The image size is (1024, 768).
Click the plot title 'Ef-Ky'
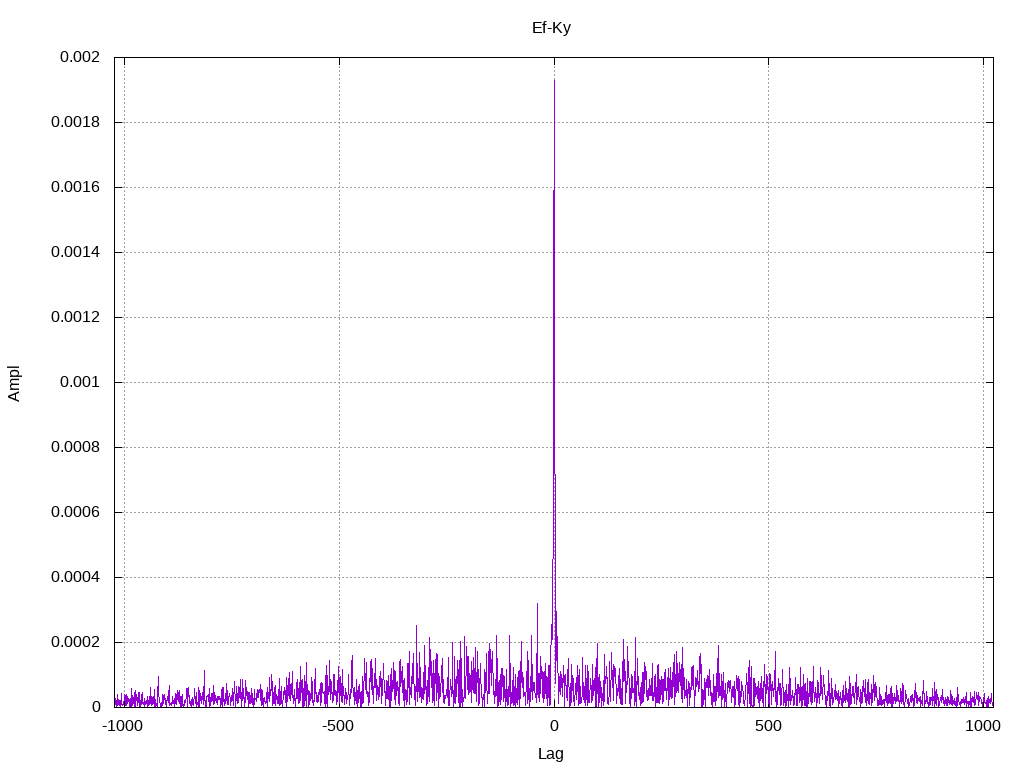coord(551,28)
